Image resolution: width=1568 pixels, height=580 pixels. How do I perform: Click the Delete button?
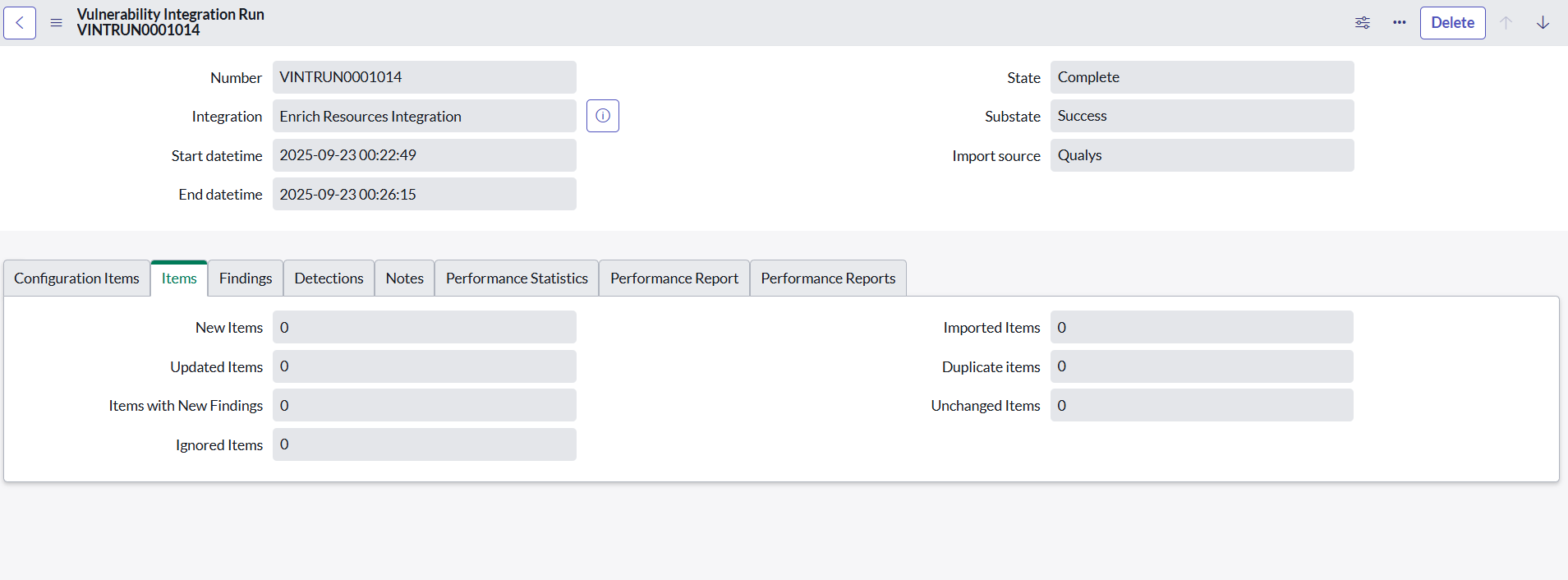[x=1453, y=23]
